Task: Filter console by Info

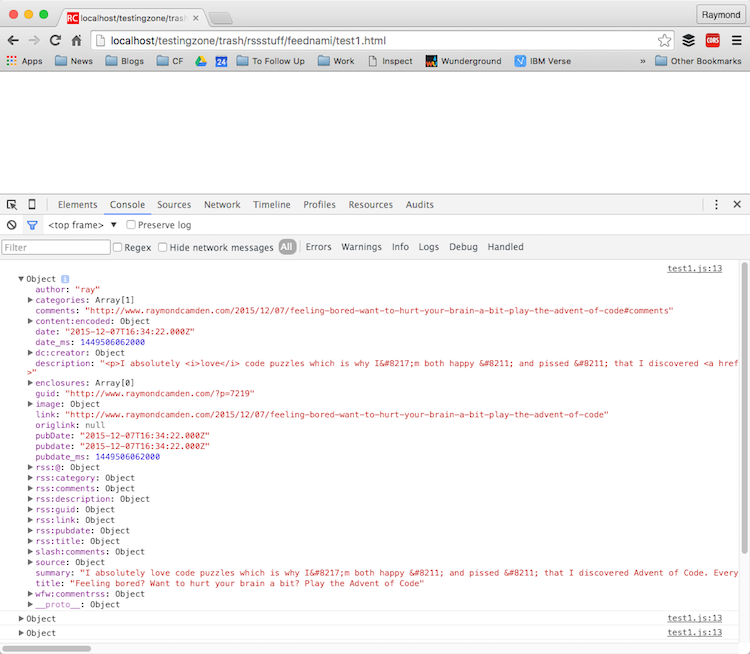Action: [x=400, y=247]
